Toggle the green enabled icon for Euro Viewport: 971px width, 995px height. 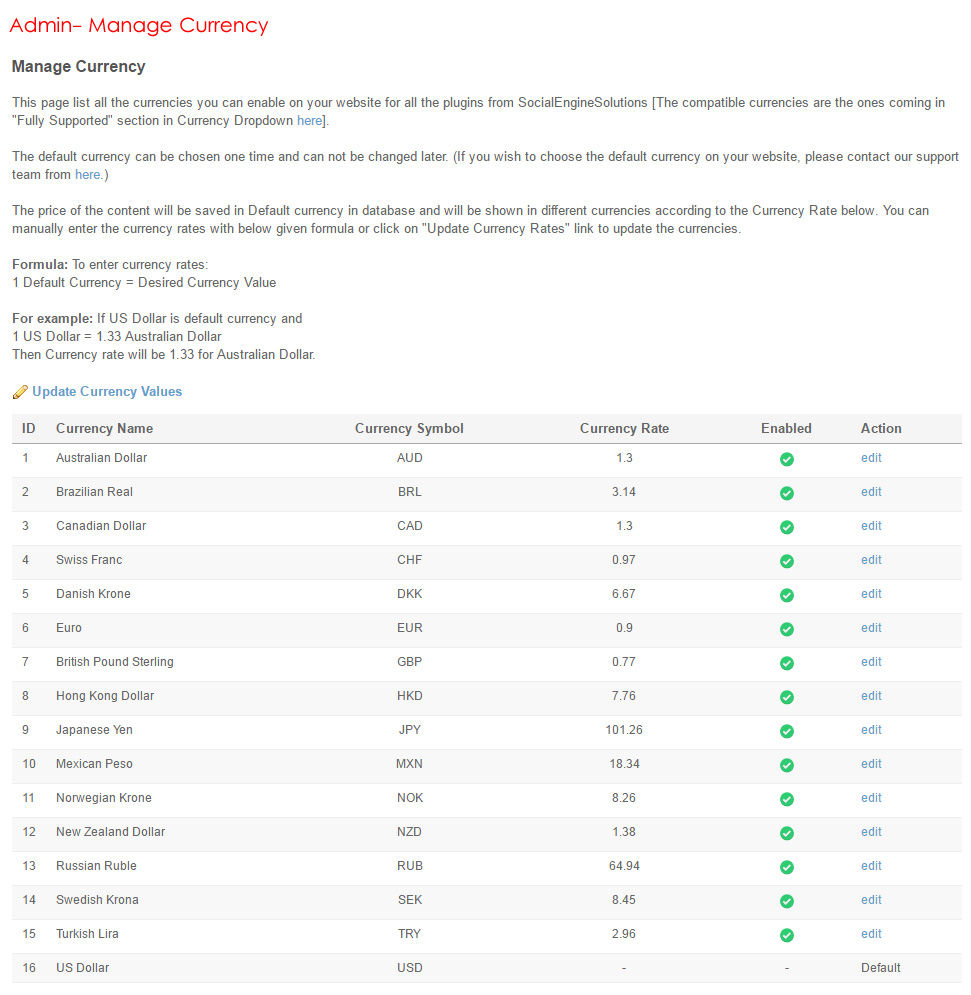[x=786, y=629]
